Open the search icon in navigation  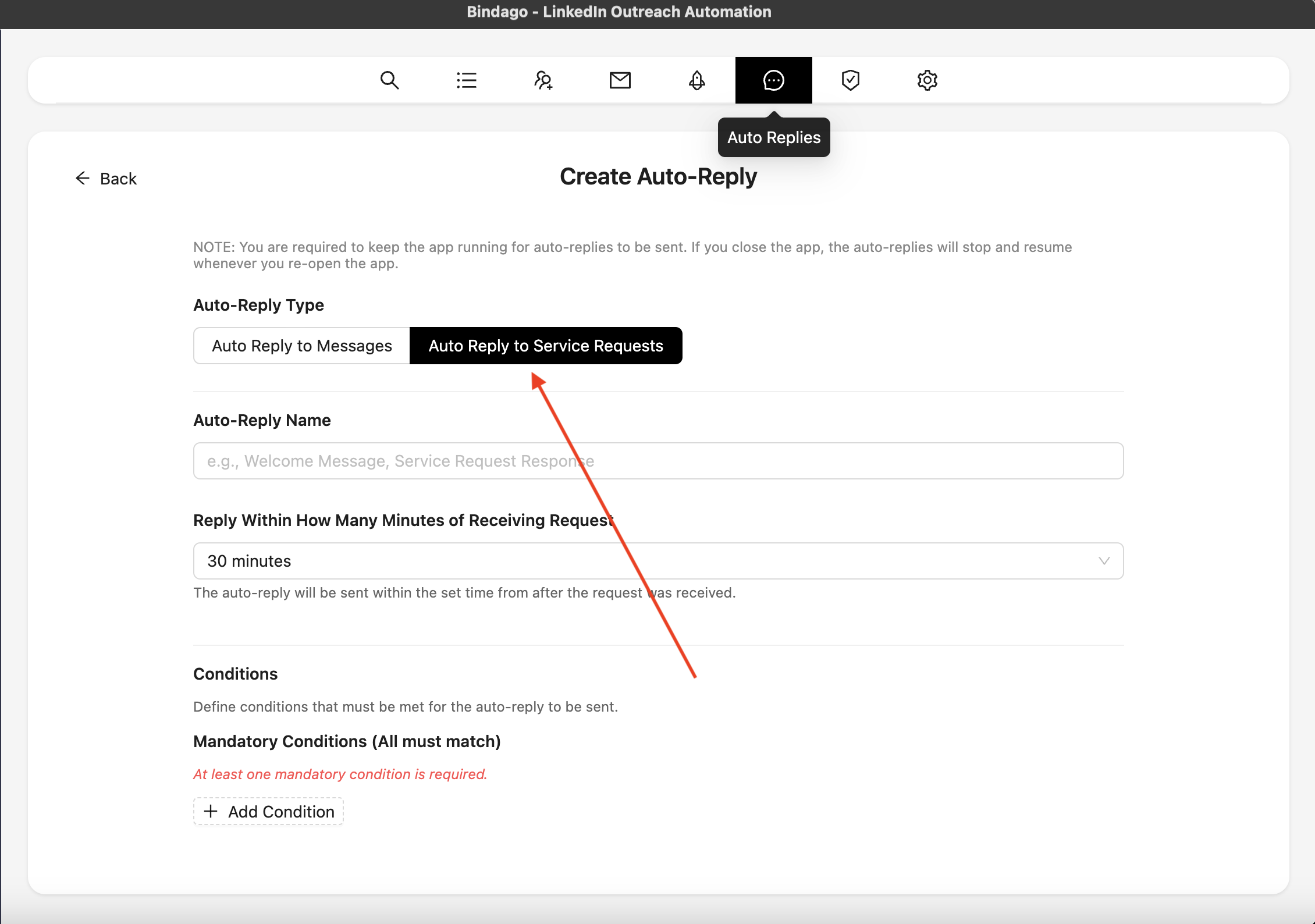pos(389,80)
